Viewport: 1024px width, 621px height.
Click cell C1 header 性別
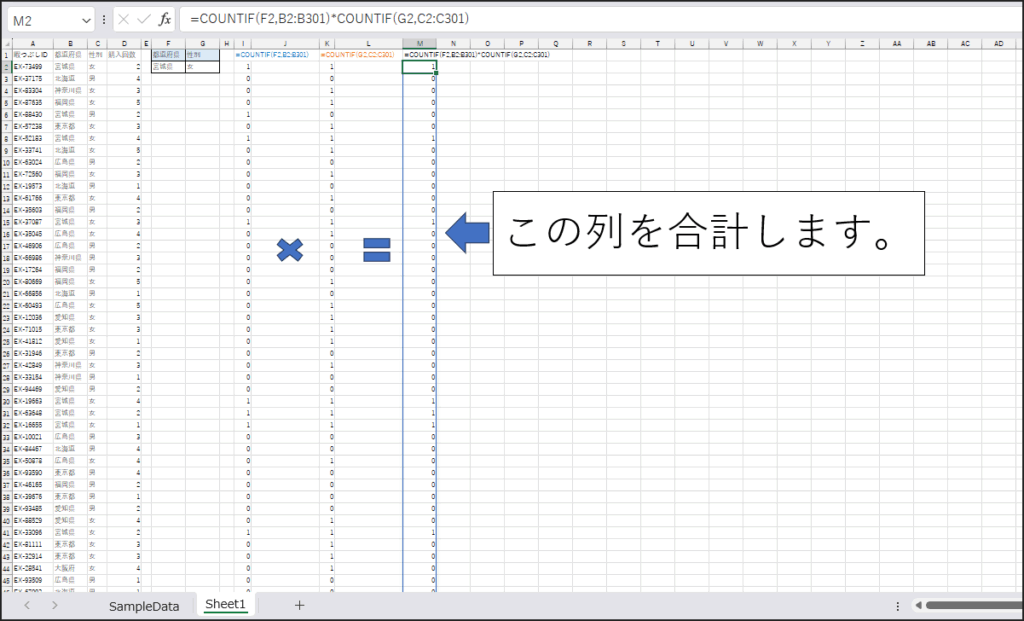97,55
